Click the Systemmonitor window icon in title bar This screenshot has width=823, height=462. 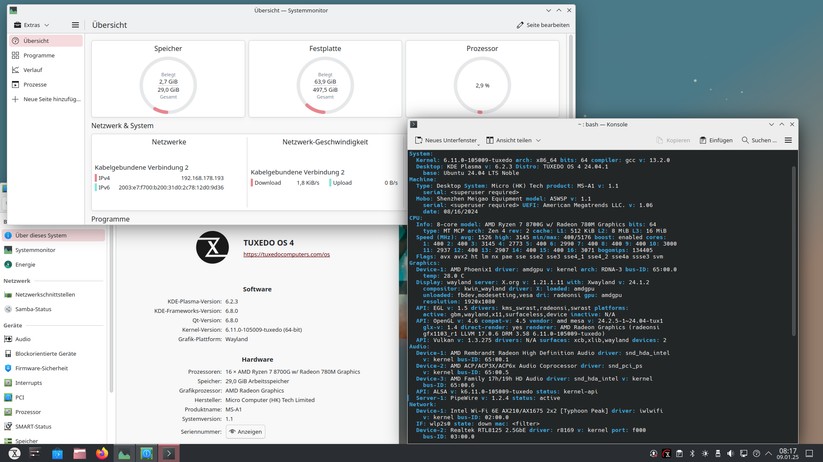click(x=13, y=10)
